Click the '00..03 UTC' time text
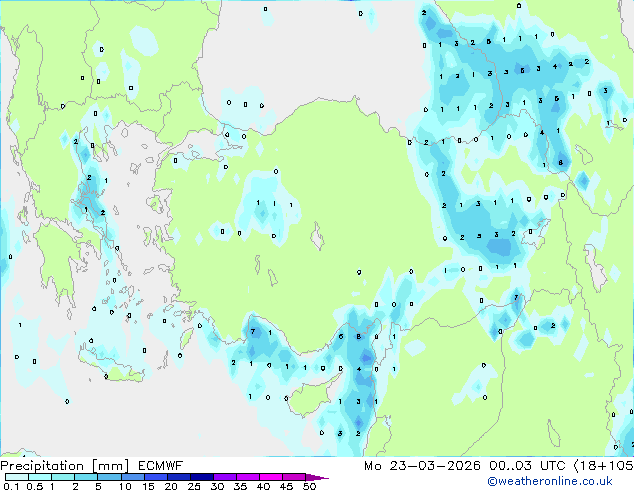This screenshot has width=634, height=490. 527,466
